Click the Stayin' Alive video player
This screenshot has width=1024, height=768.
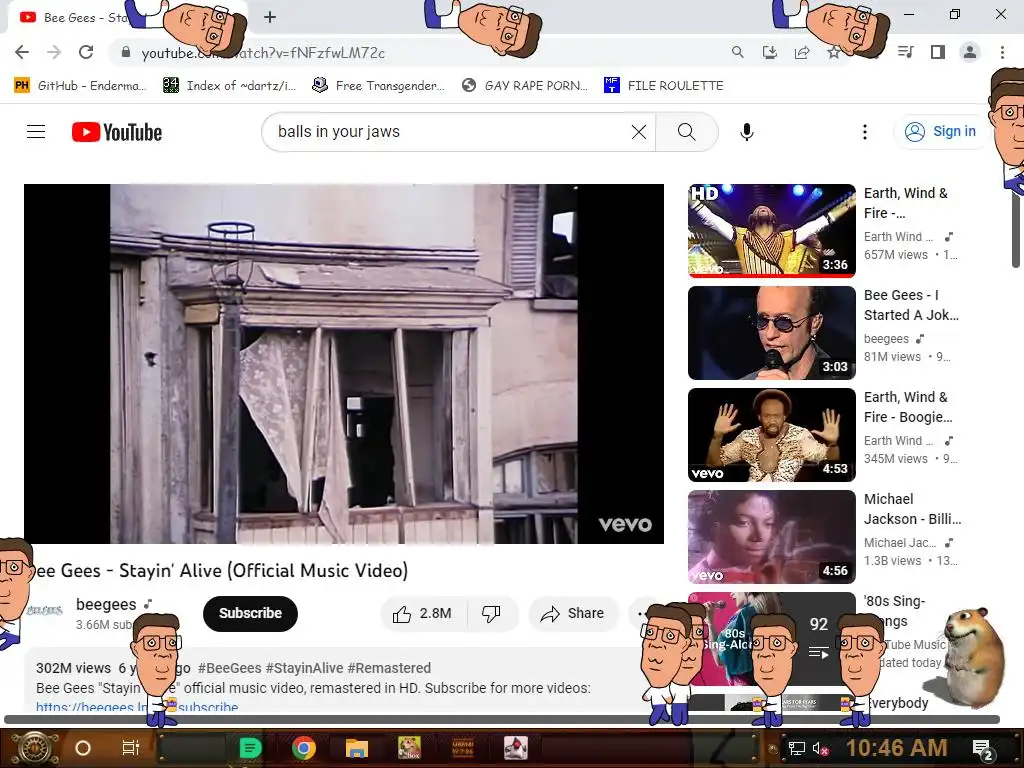click(x=344, y=364)
